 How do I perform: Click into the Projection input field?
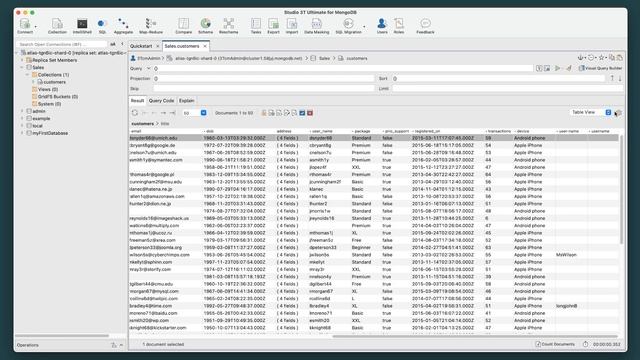(264, 78)
